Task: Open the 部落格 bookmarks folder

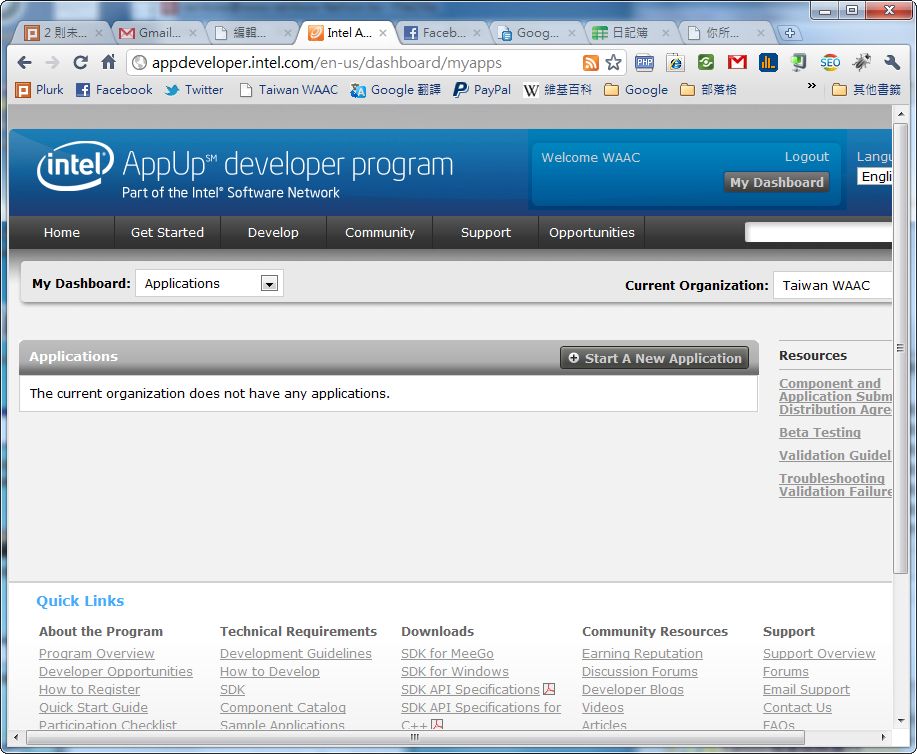Action: pos(708,89)
